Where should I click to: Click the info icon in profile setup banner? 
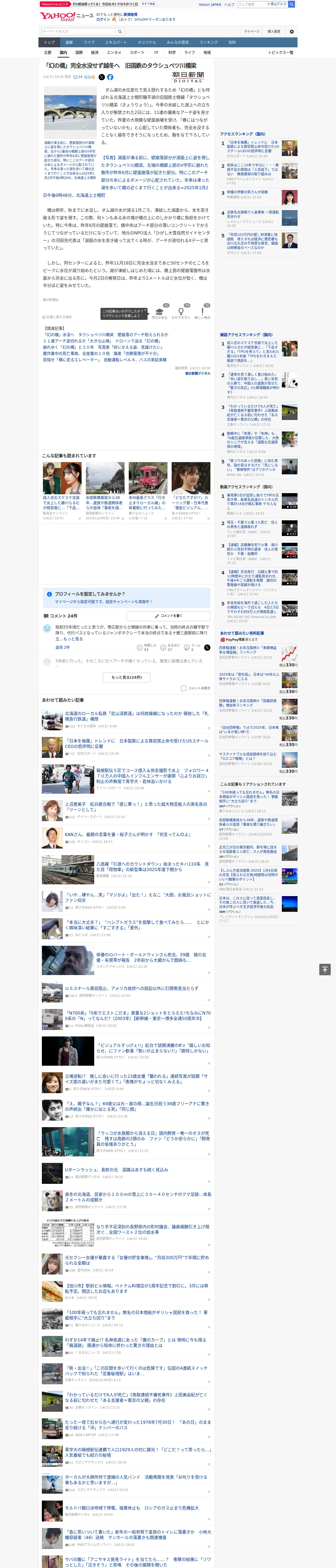point(49,594)
